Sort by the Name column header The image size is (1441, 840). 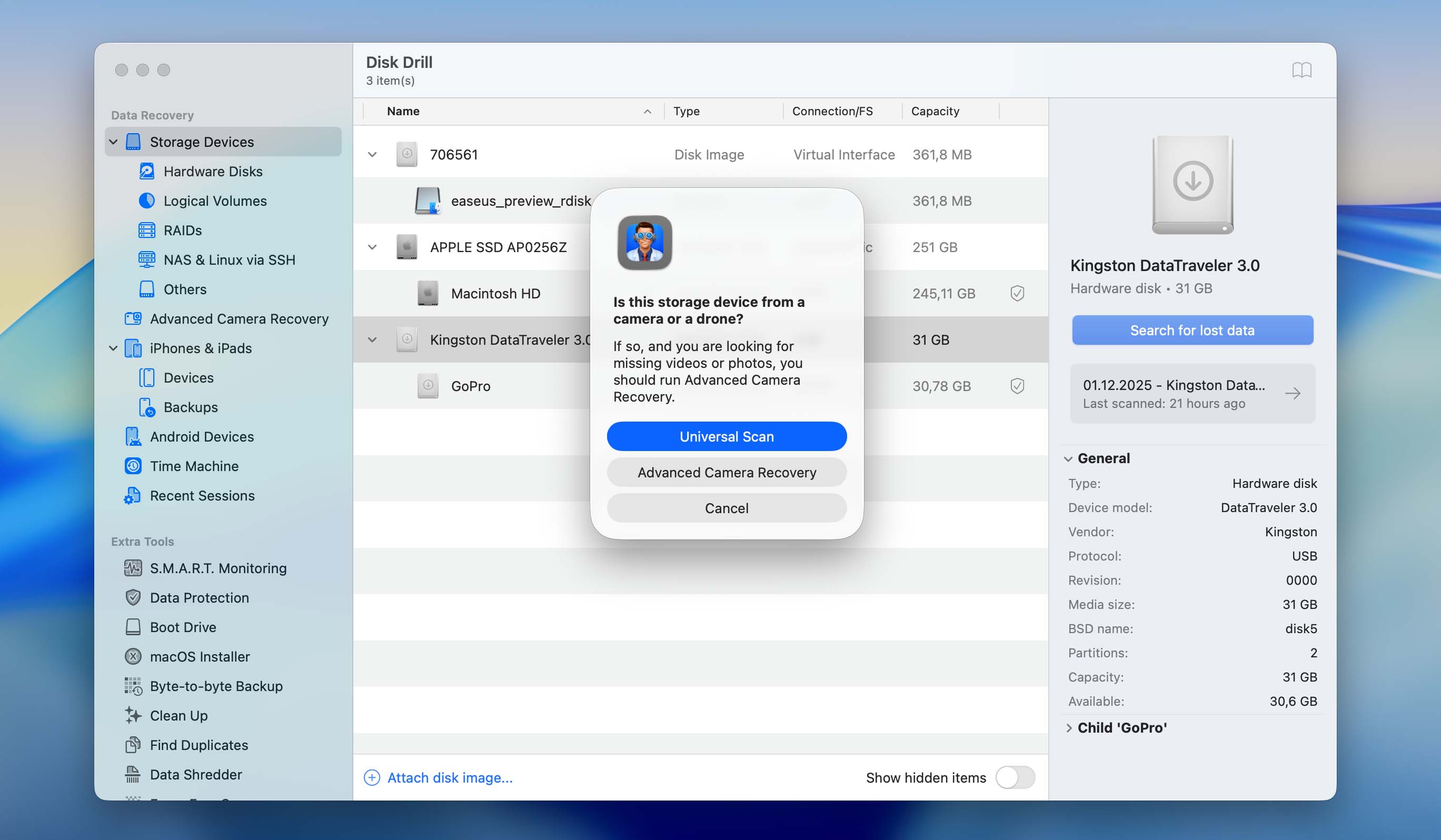[x=403, y=111]
